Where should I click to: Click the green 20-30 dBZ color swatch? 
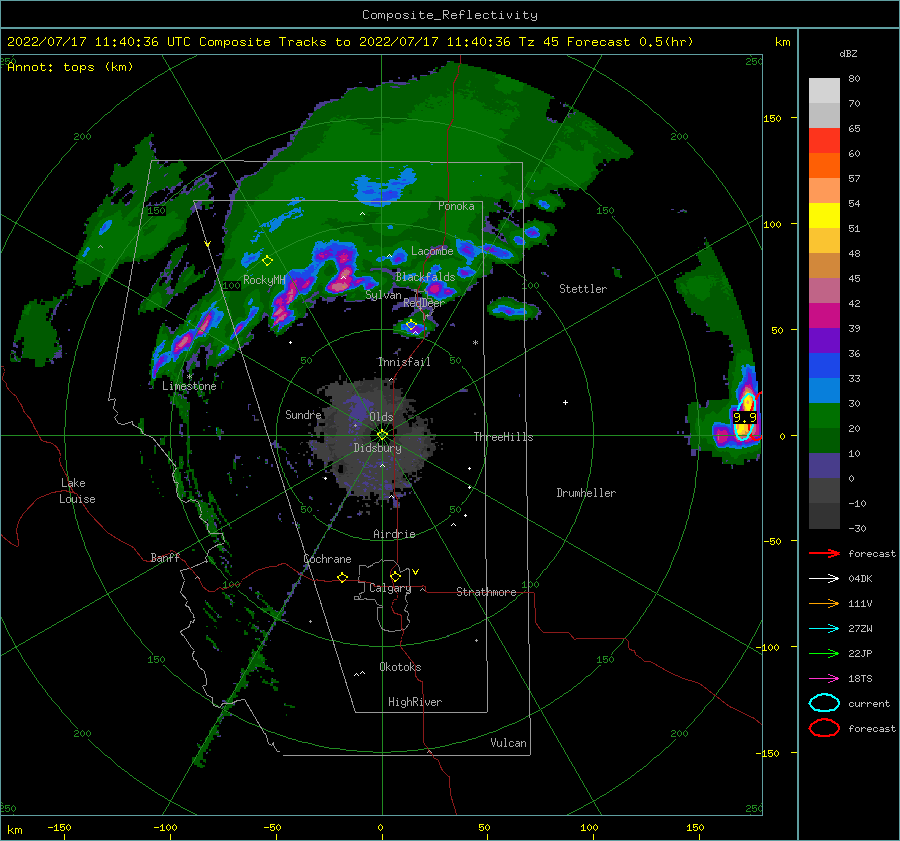coord(824,416)
